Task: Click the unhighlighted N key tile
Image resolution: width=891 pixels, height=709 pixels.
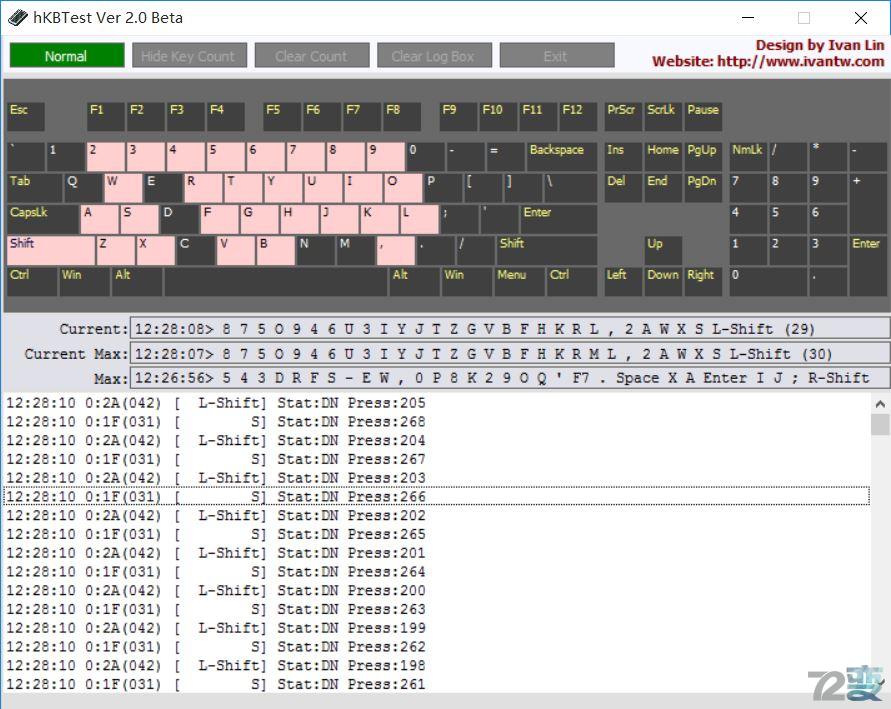Action: click(x=315, y=251)
